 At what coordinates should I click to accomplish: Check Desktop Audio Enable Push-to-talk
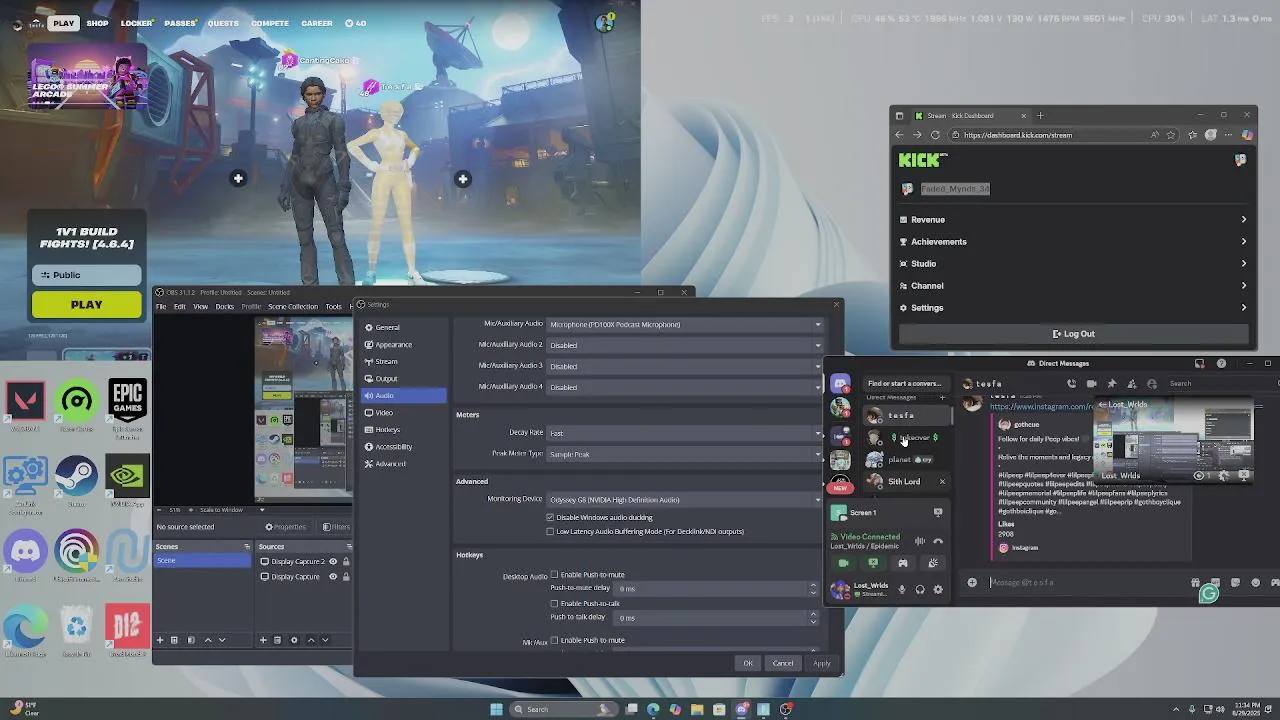tap(555, 603)
